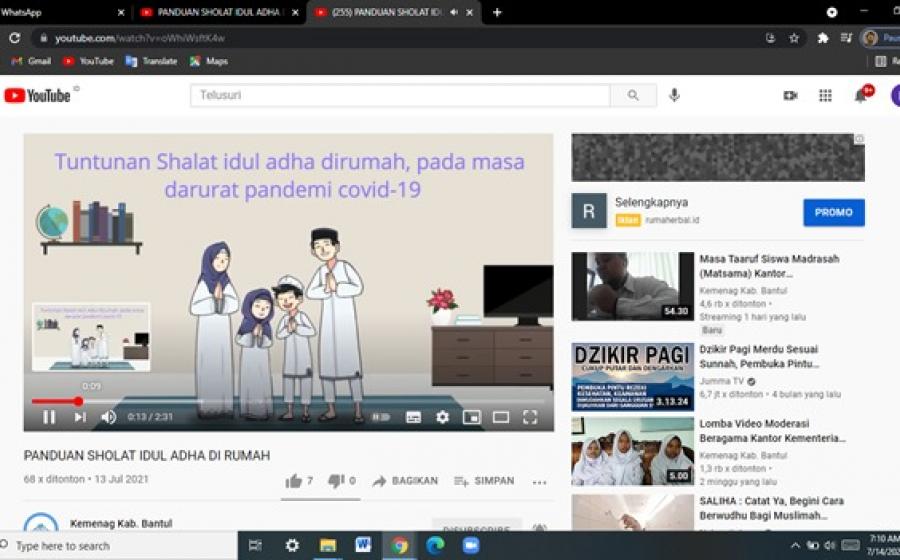Screen dimensions: 900x560
Task: Skip to next video
Action: tap(80, 417)
